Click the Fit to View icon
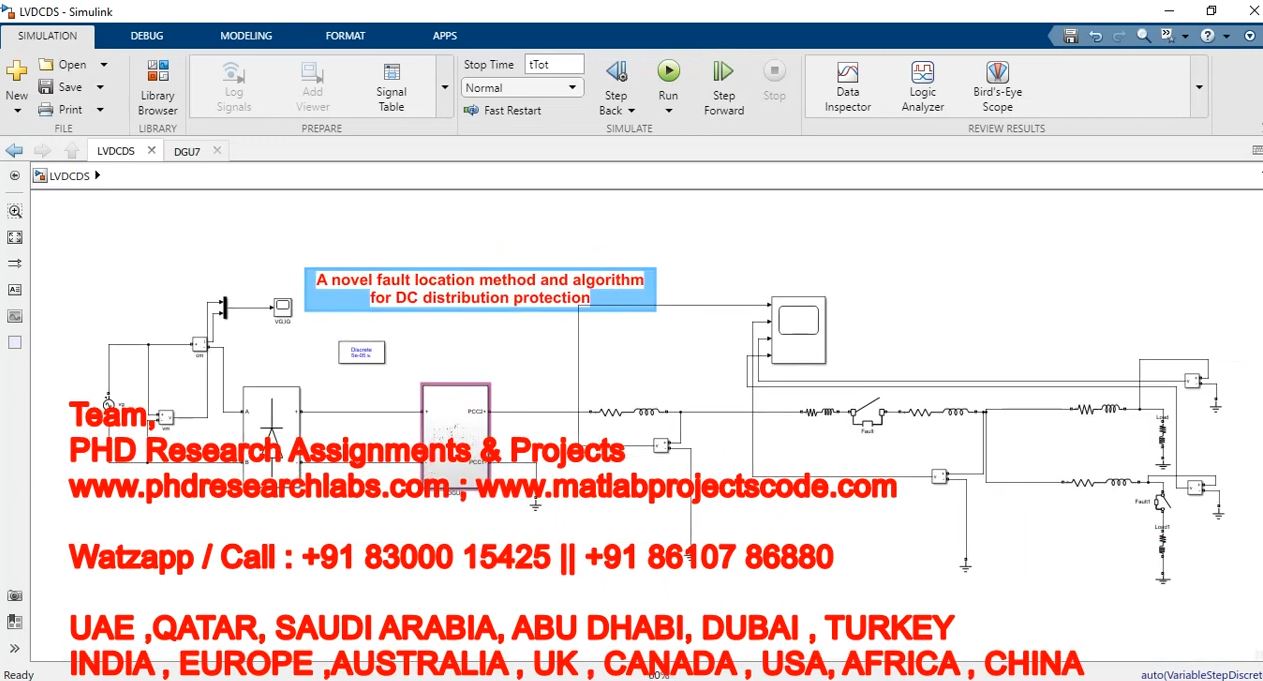Image resolution: width=1263 pixels, height=681 pixels. click(x=15, y=238)
